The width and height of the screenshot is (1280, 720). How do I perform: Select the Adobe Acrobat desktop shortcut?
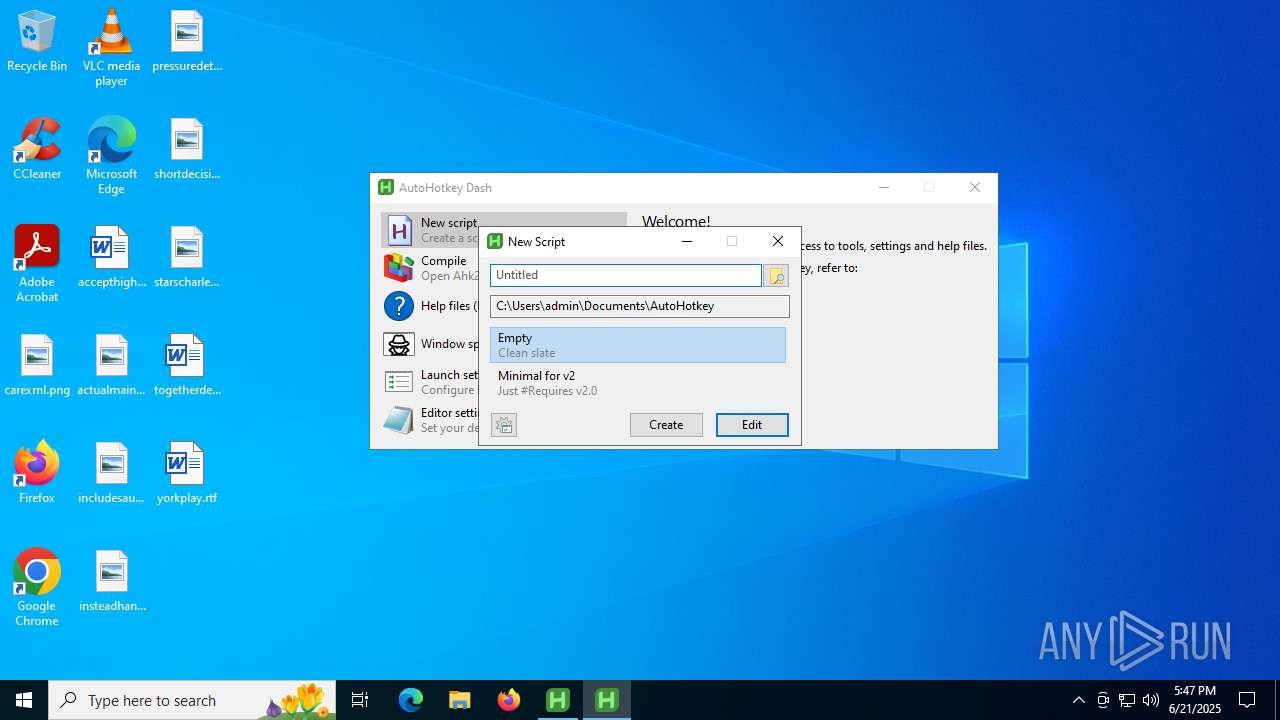pos(37,264)
